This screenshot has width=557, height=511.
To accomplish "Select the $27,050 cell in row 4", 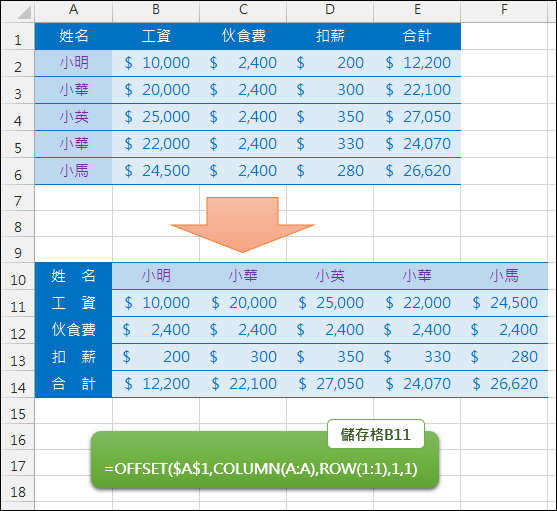I will [417, 117].
